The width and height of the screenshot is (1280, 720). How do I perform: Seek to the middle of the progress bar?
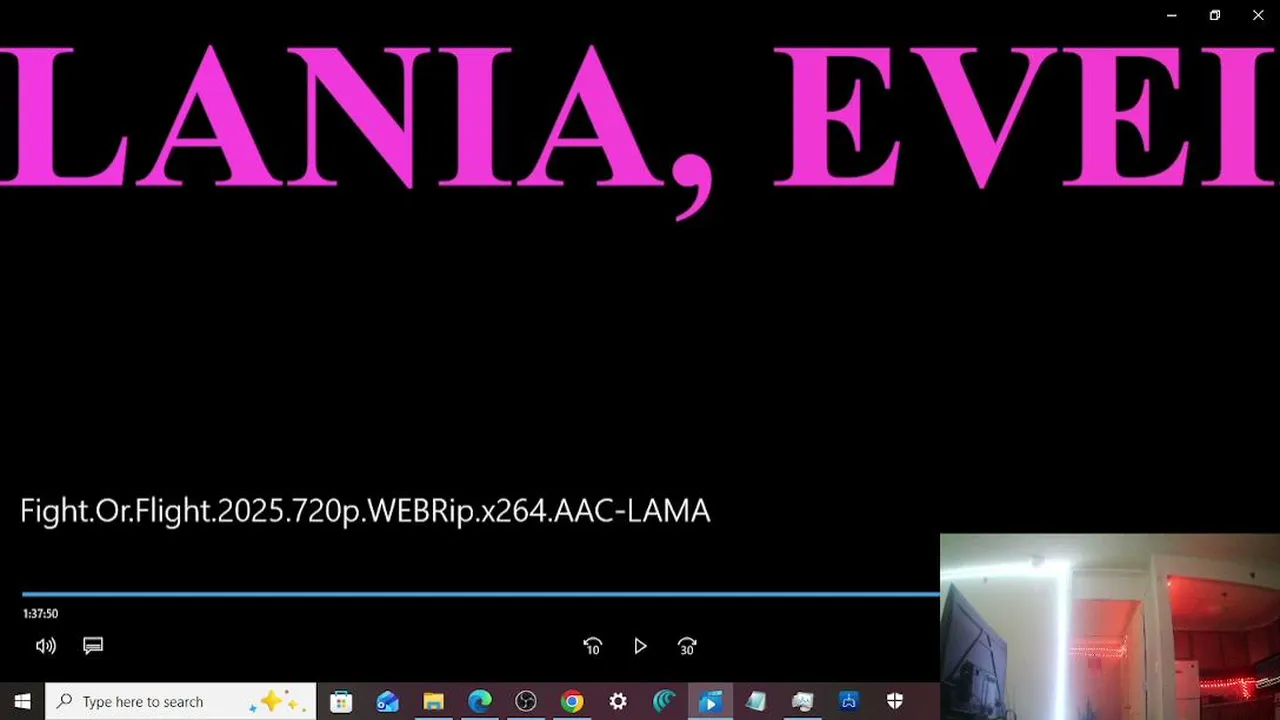tap(481, 594)
